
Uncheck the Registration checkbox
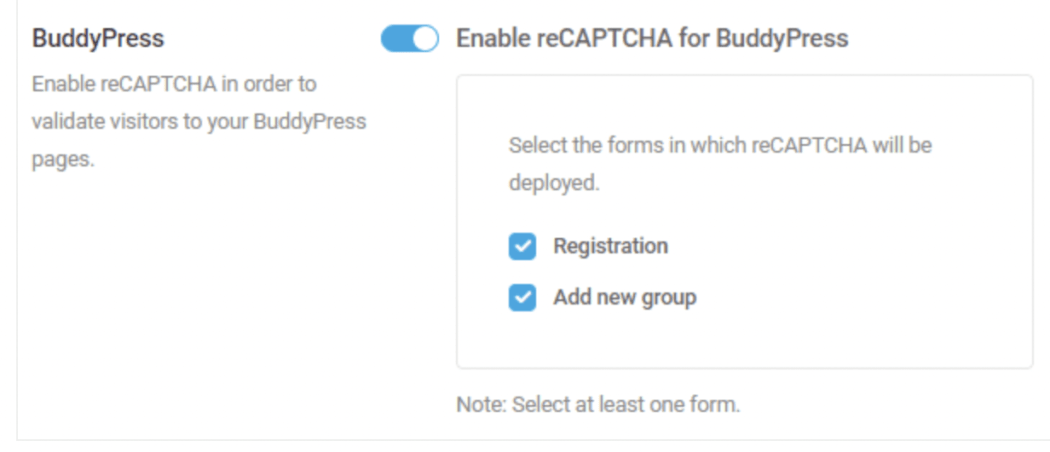(522, 246)
